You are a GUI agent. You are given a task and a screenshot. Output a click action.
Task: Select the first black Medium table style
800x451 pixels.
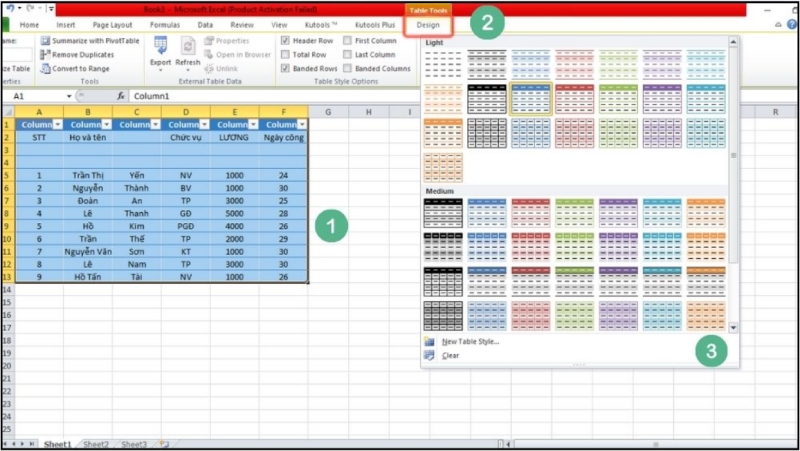[x=443, y=211]
